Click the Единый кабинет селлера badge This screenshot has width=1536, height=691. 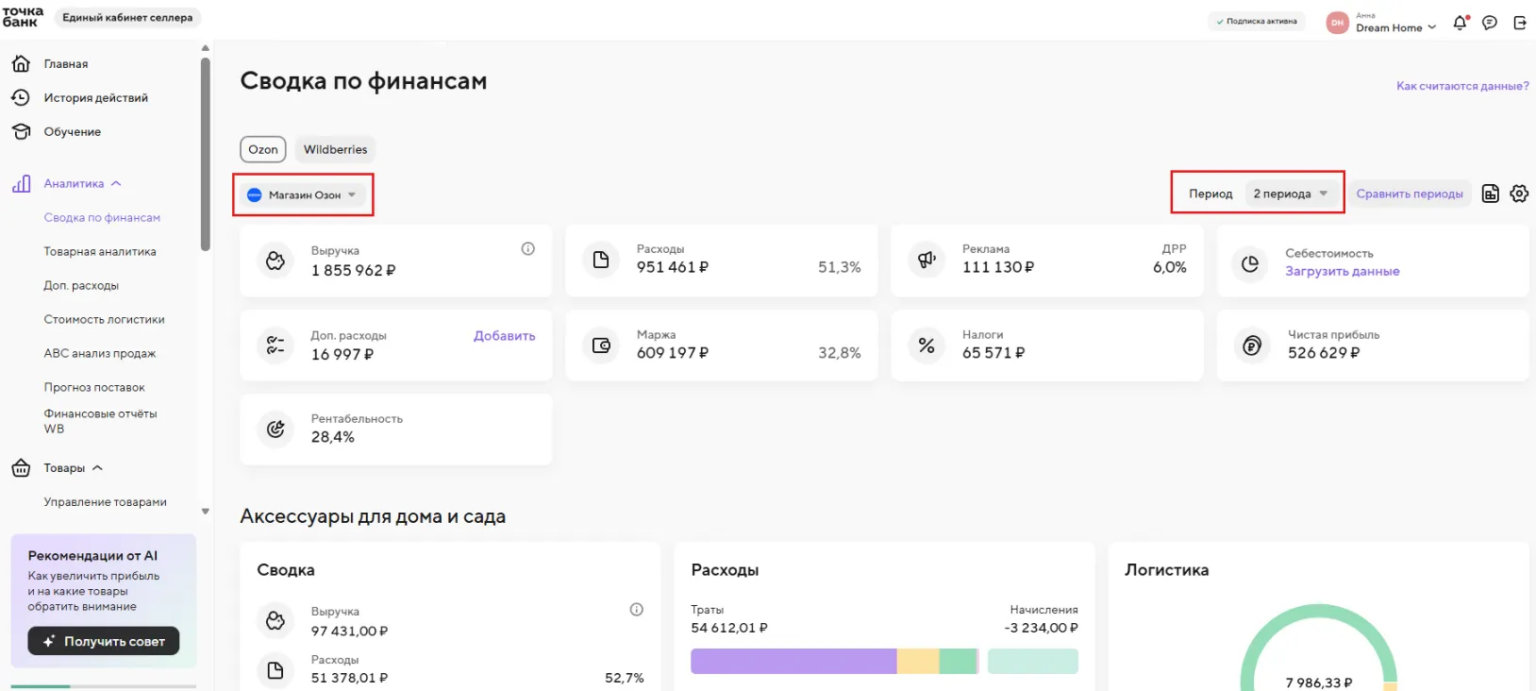[127, 17]
